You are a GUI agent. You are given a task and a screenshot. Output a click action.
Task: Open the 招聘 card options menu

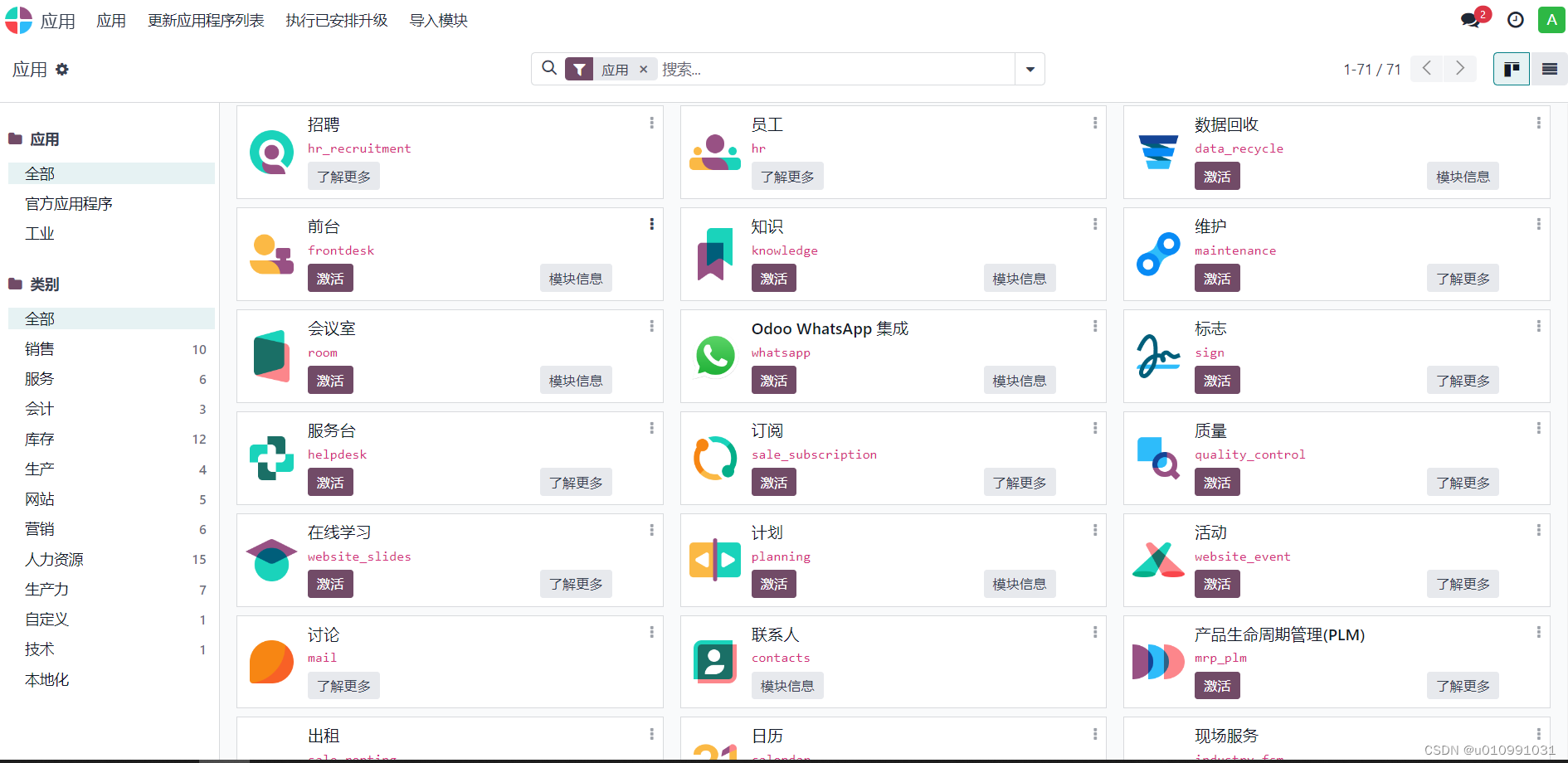651,123
